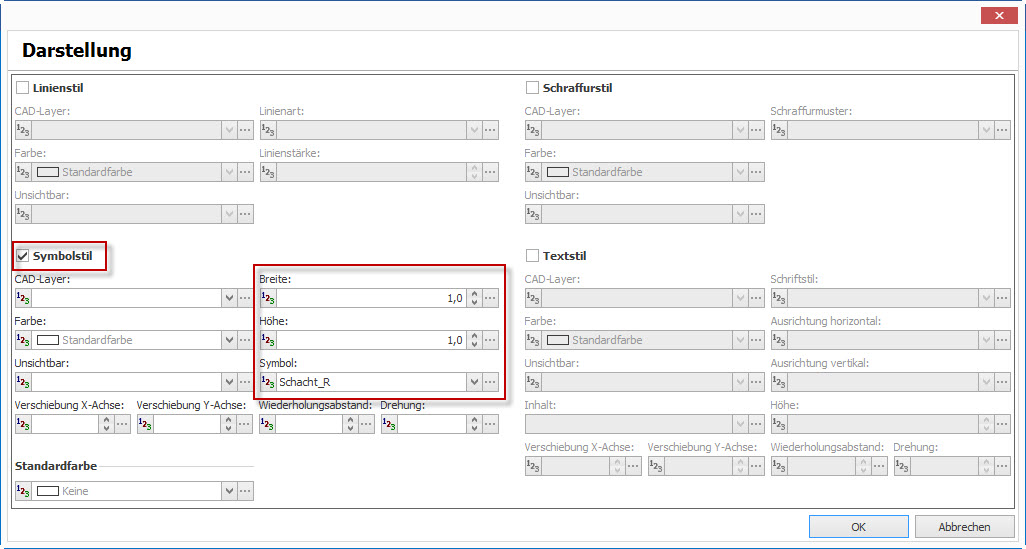The image size is (1026, 549).
Task: Uncheck the Symbolstil checkbox
Action: [22, 256]
